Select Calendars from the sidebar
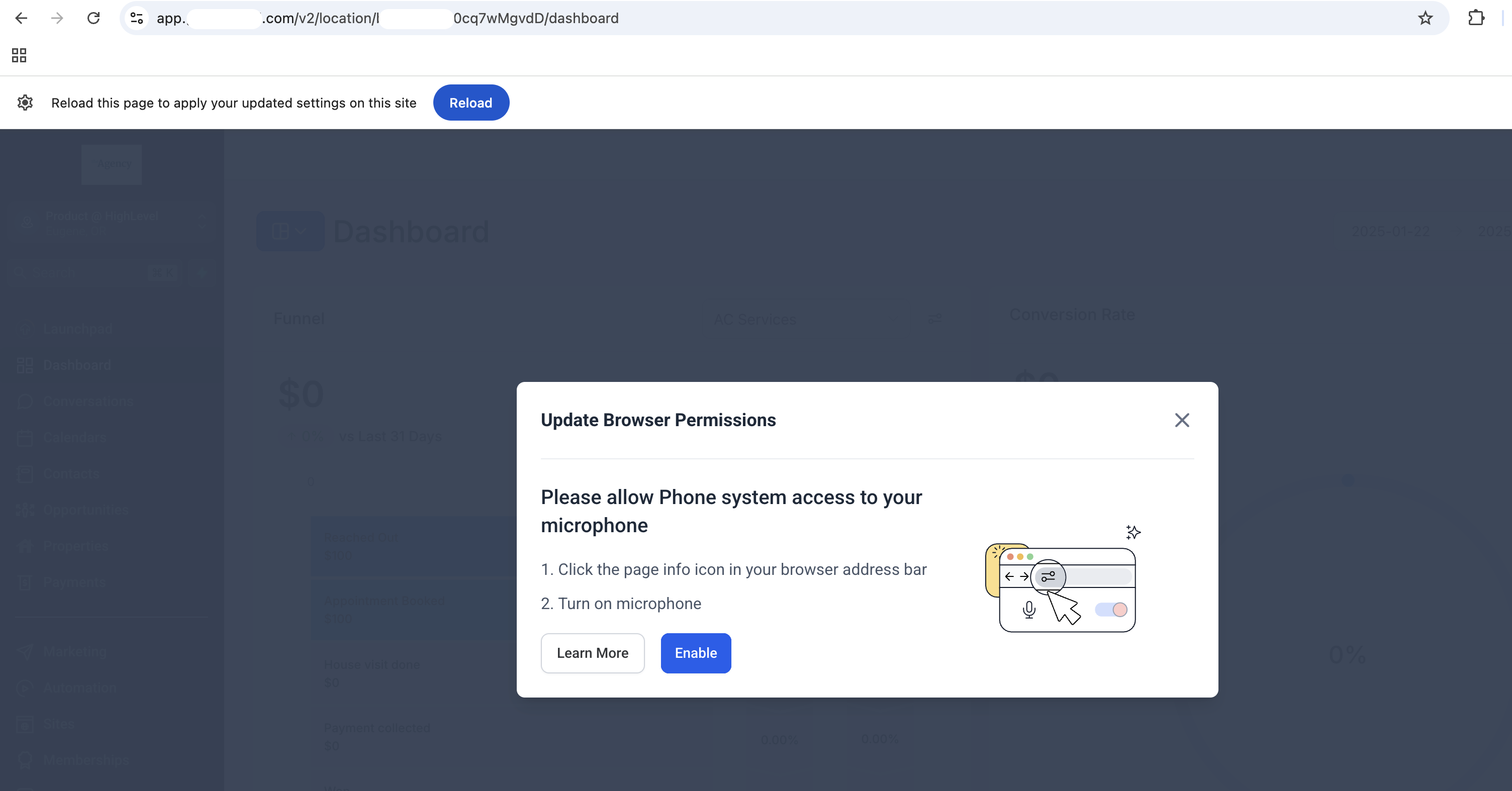 pos(74,438)
